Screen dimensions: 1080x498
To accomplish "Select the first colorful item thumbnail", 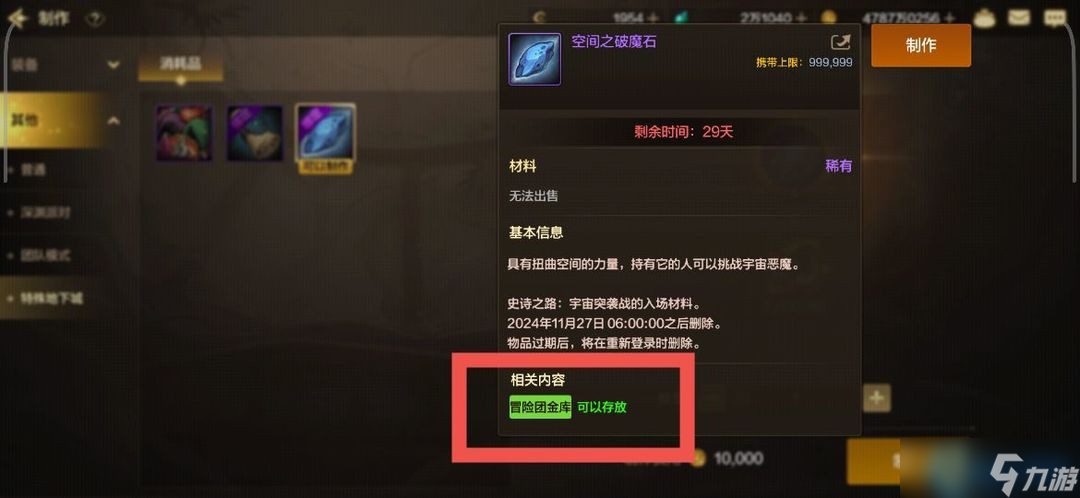I will click(184, 133).
